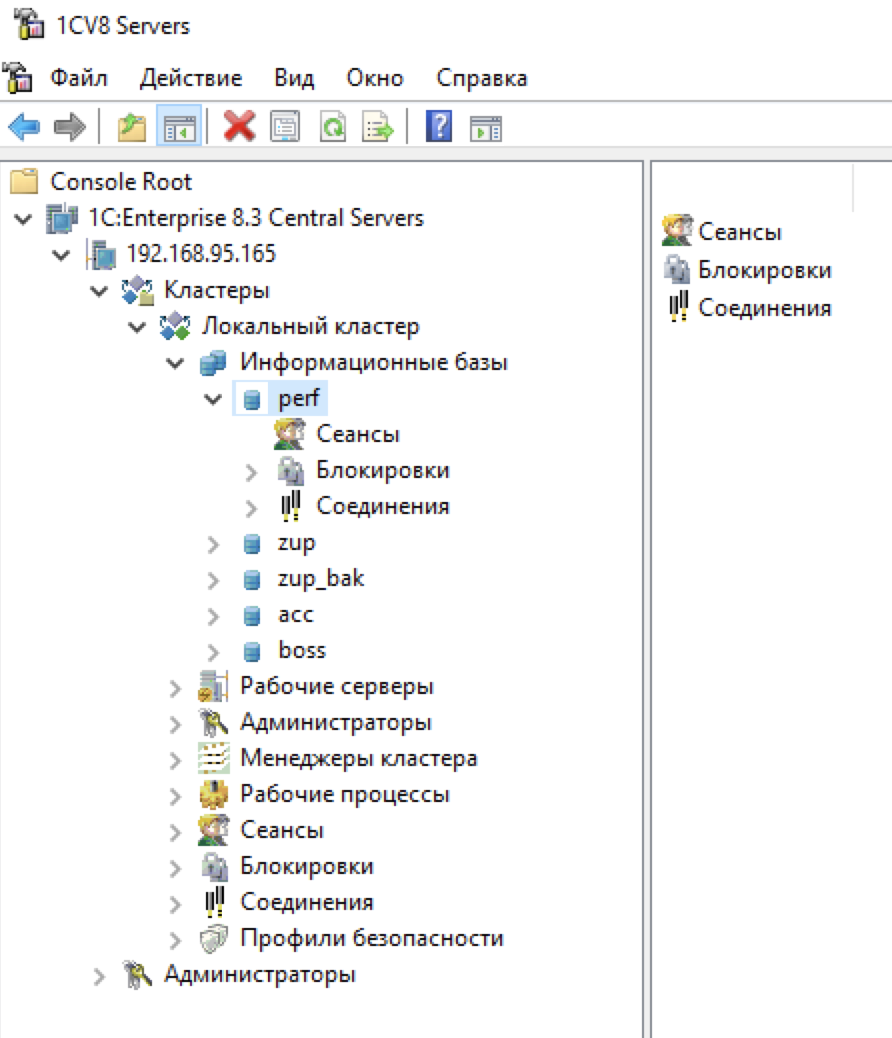This screenshot has width=892, height=1038.
Task: Click the Рабочие процессы icon
Action: click(213, 794)
